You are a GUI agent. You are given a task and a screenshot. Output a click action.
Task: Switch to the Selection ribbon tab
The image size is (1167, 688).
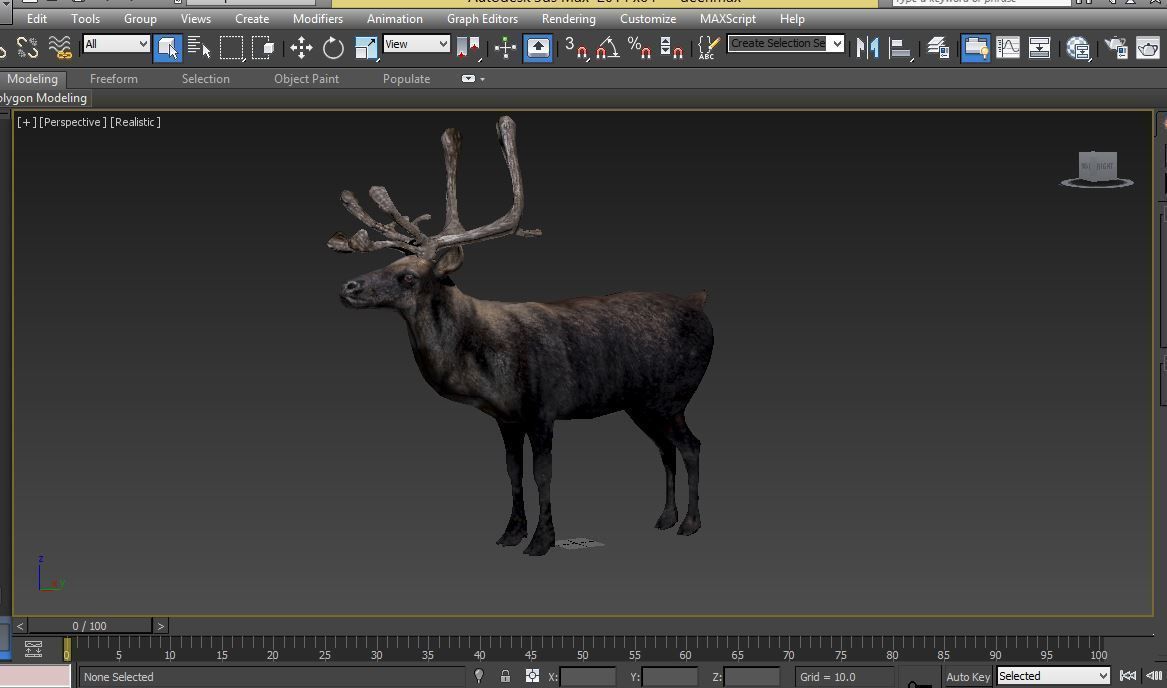click(x=205, y=79)
